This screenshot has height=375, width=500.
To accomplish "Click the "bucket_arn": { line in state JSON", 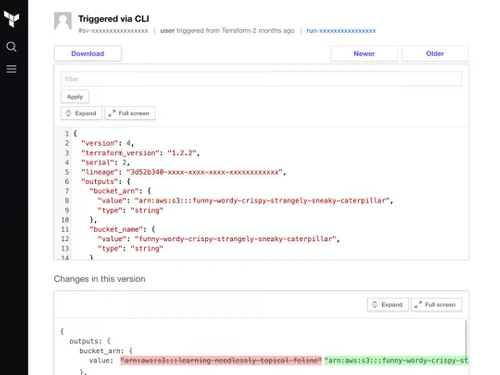I will [x=120, y=191].
